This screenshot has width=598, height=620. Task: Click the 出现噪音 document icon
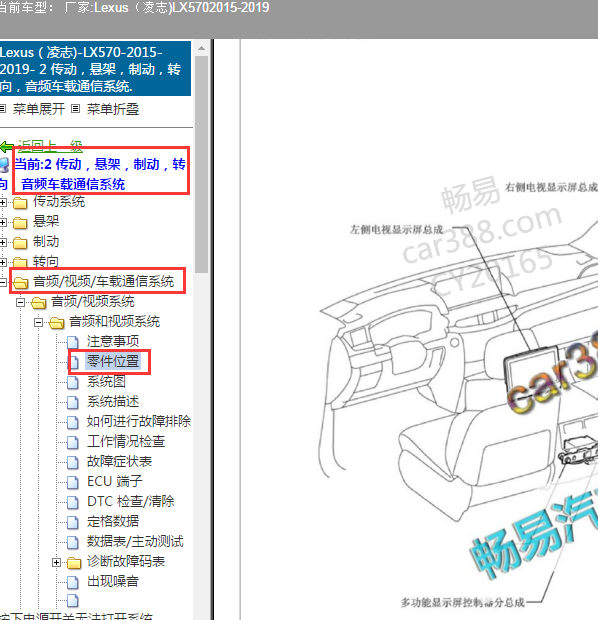coord(72,582)
